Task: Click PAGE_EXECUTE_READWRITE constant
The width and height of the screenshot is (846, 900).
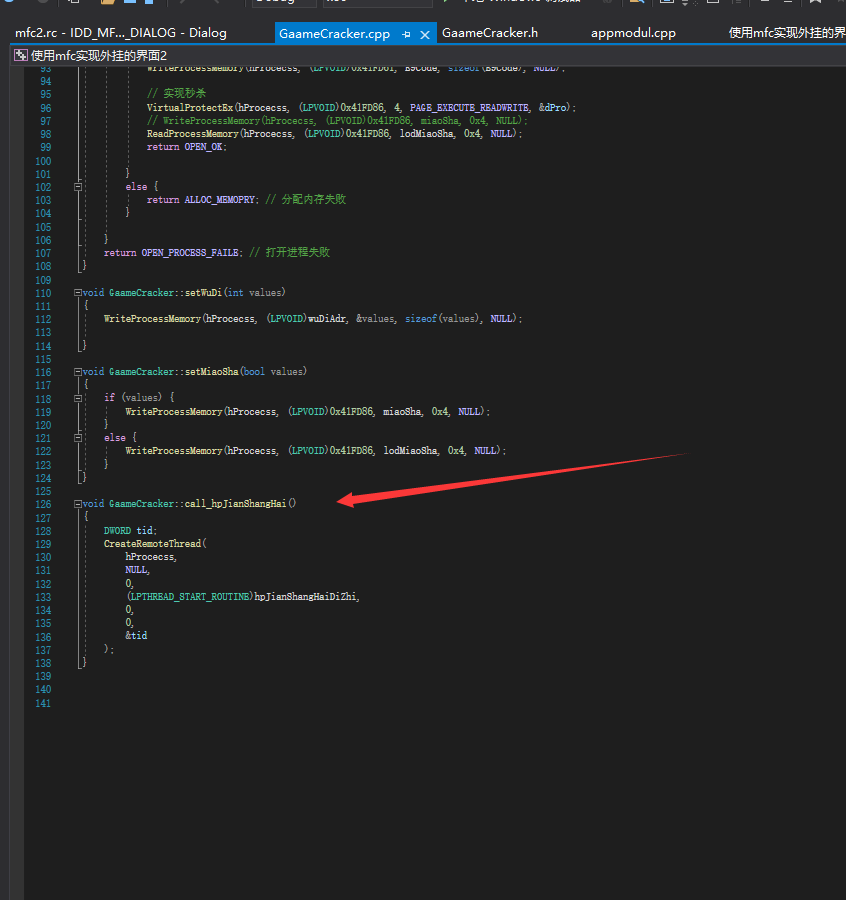Action: (x=469, y=107)
